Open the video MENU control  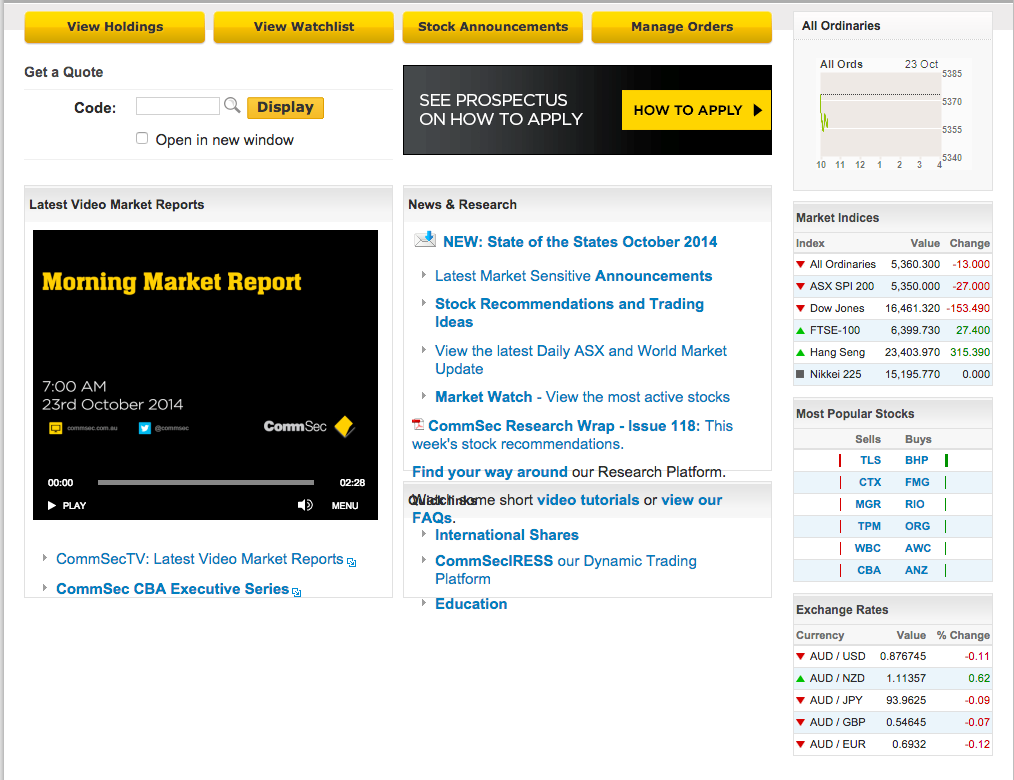click(345, 505)
